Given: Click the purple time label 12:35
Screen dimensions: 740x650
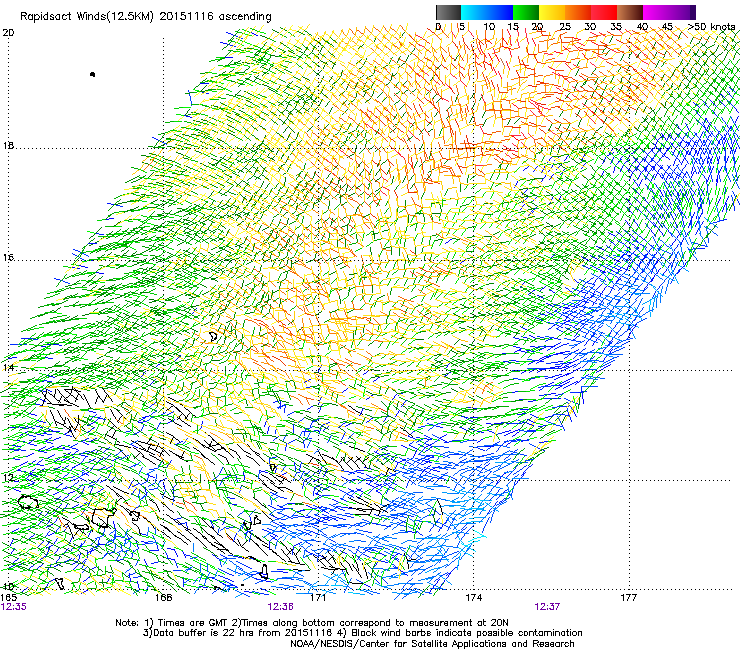Looking at the screenshot, I should click(x=14, y=607).
